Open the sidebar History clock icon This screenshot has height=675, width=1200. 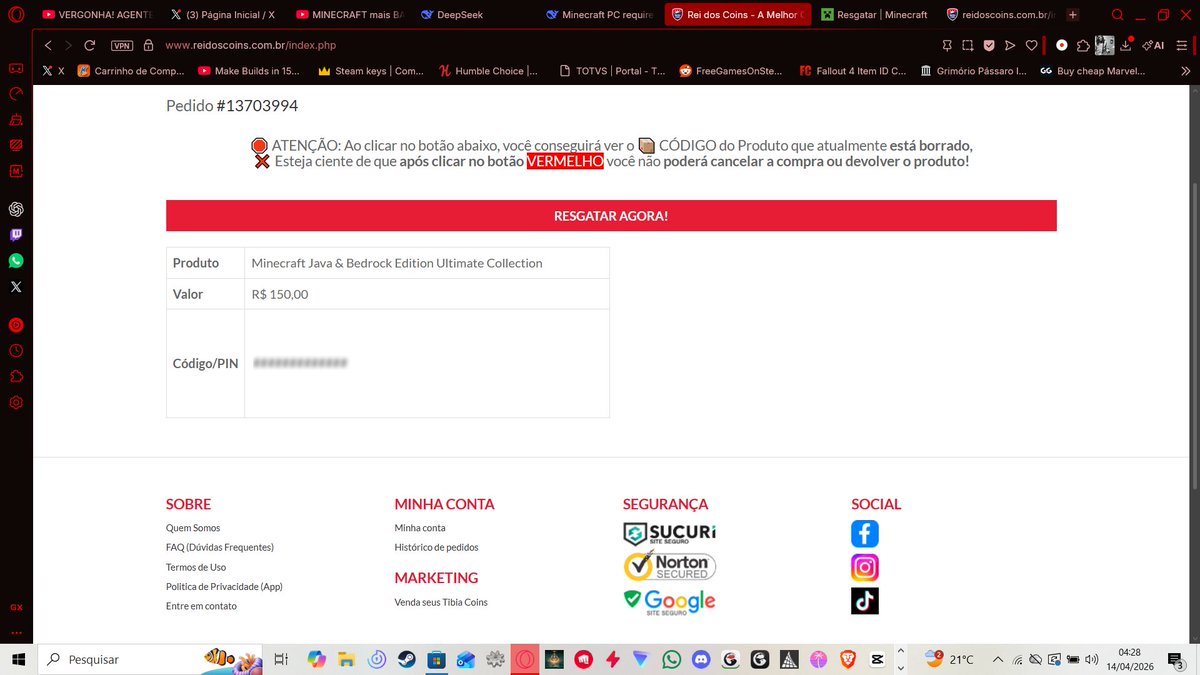(x=16, y=351)
